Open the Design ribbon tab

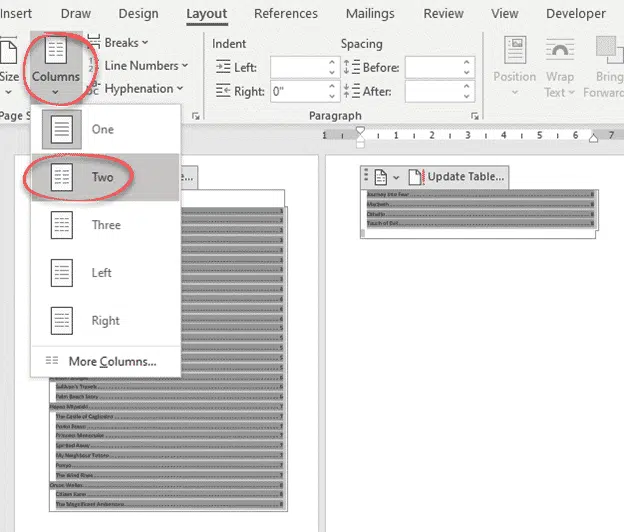point(138,14)
